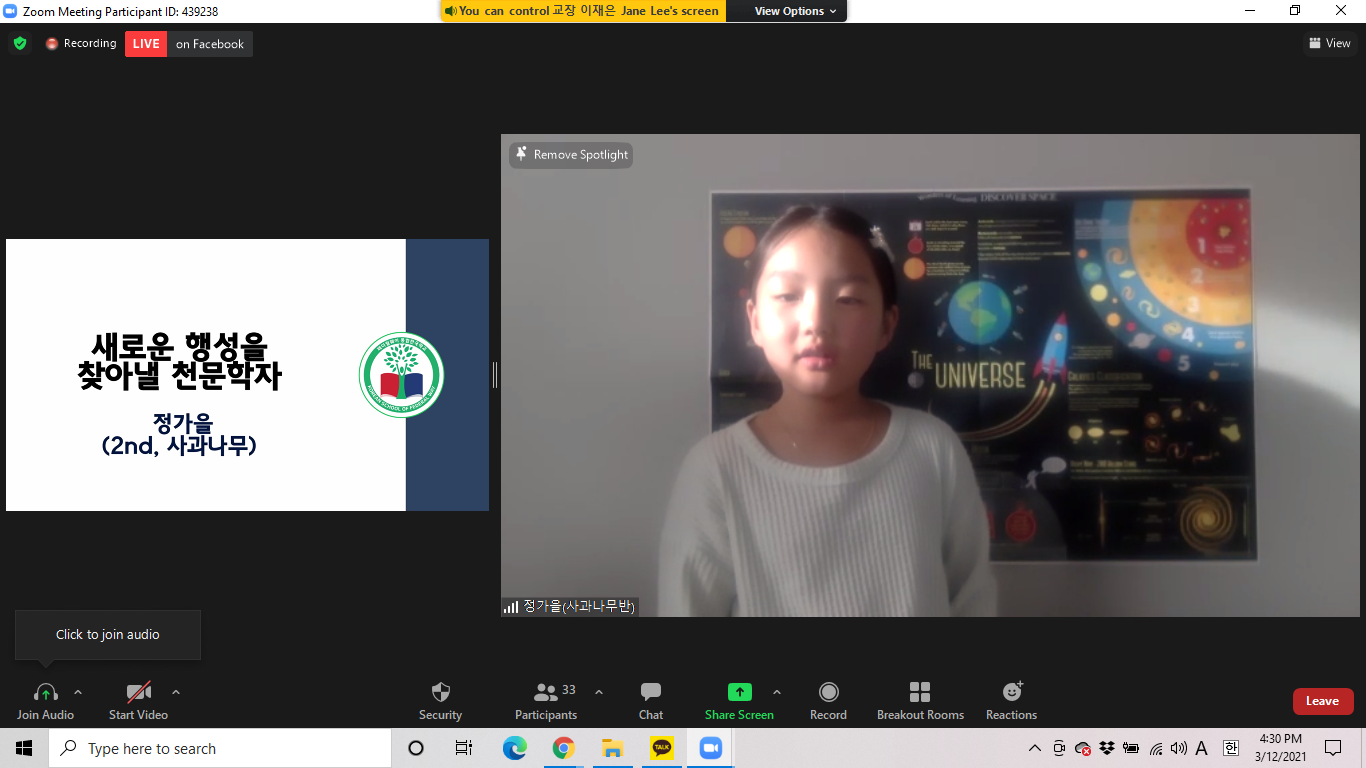
Task: Expand video options arrow beside Start Video
Action: point(176,692)
